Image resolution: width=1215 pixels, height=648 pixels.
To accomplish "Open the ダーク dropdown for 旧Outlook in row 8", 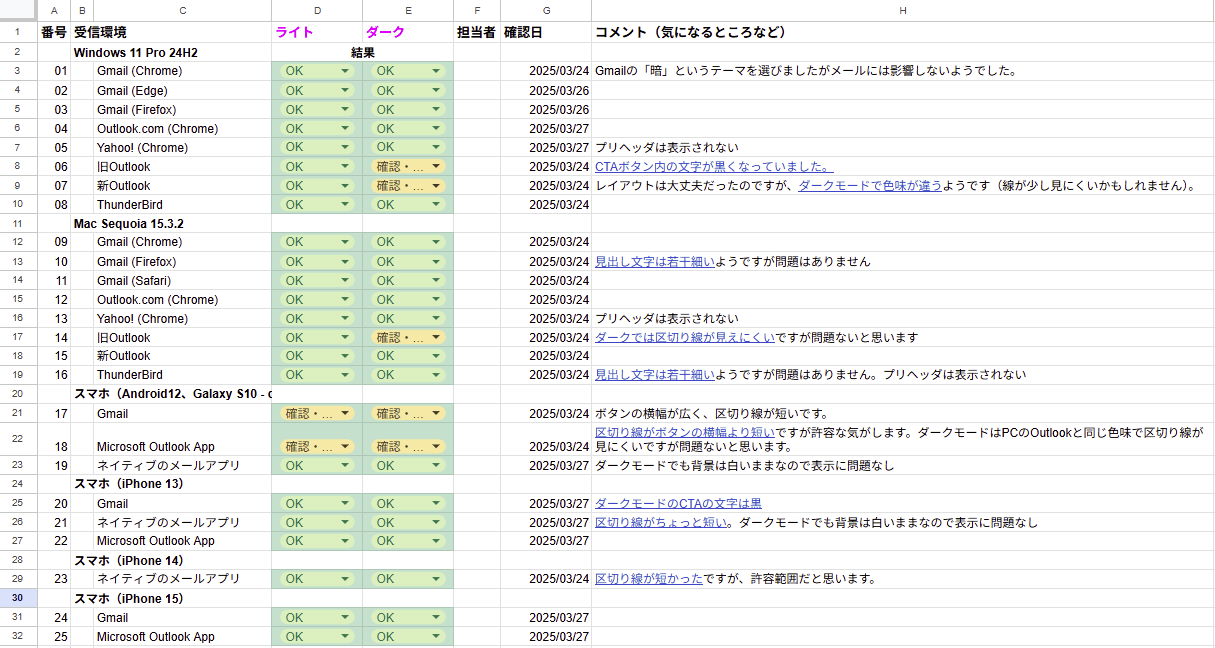I will pyautogui.click(x=436, y=167).
